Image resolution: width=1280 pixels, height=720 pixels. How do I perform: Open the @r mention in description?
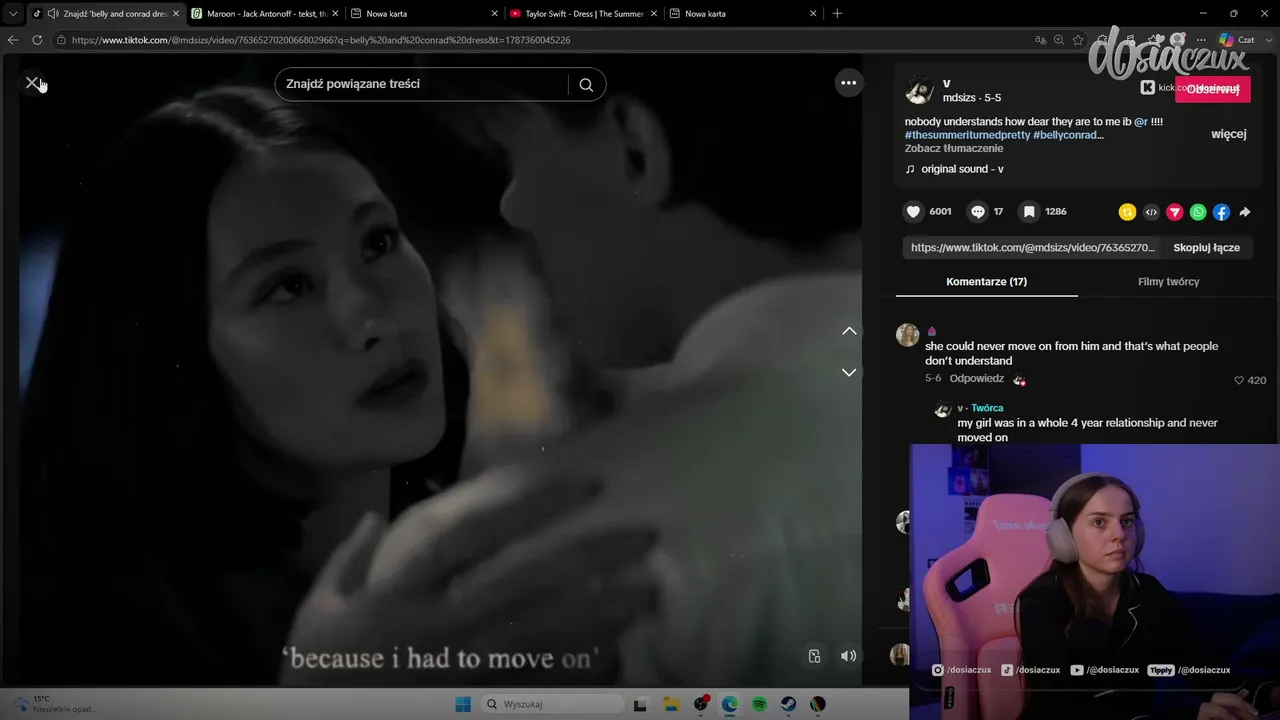point(1141,122)
